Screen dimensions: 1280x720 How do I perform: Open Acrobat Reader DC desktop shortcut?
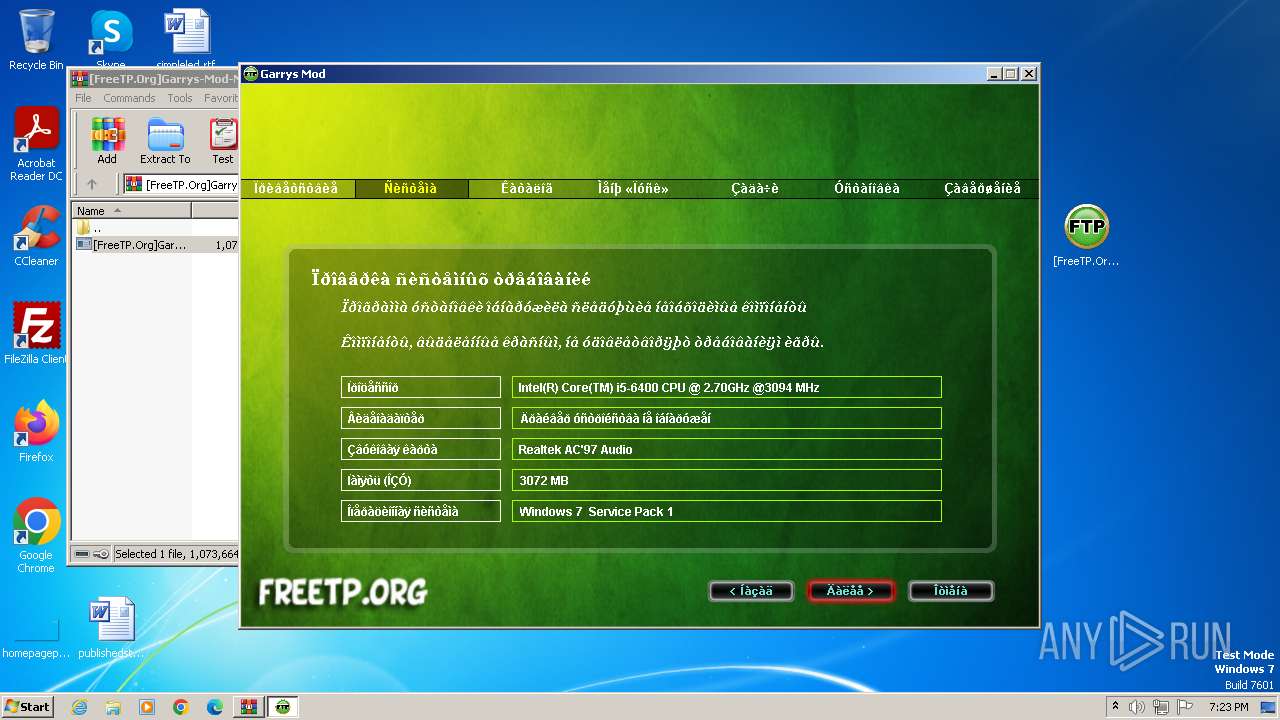click(36, 144)
